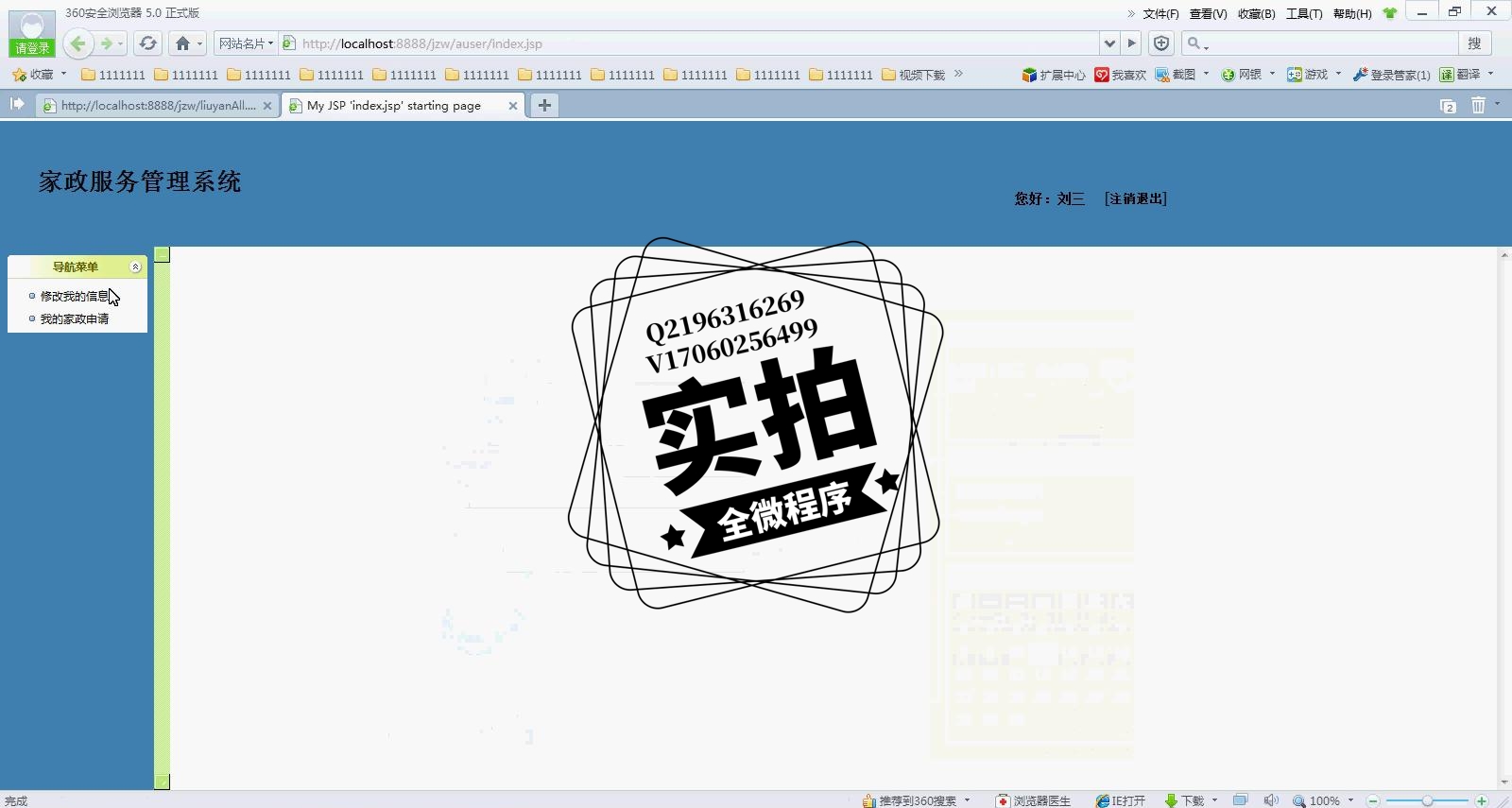Open 登录管家(1) login manager
This screenshot has height=808, width=1512.
coord(1391,74)
